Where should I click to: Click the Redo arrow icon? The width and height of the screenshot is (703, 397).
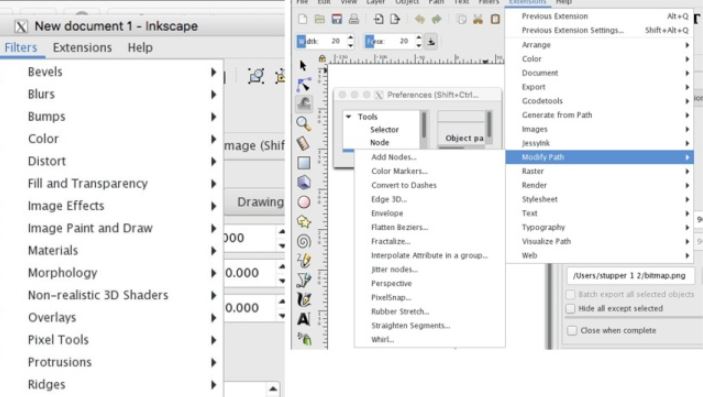point(437,19)
